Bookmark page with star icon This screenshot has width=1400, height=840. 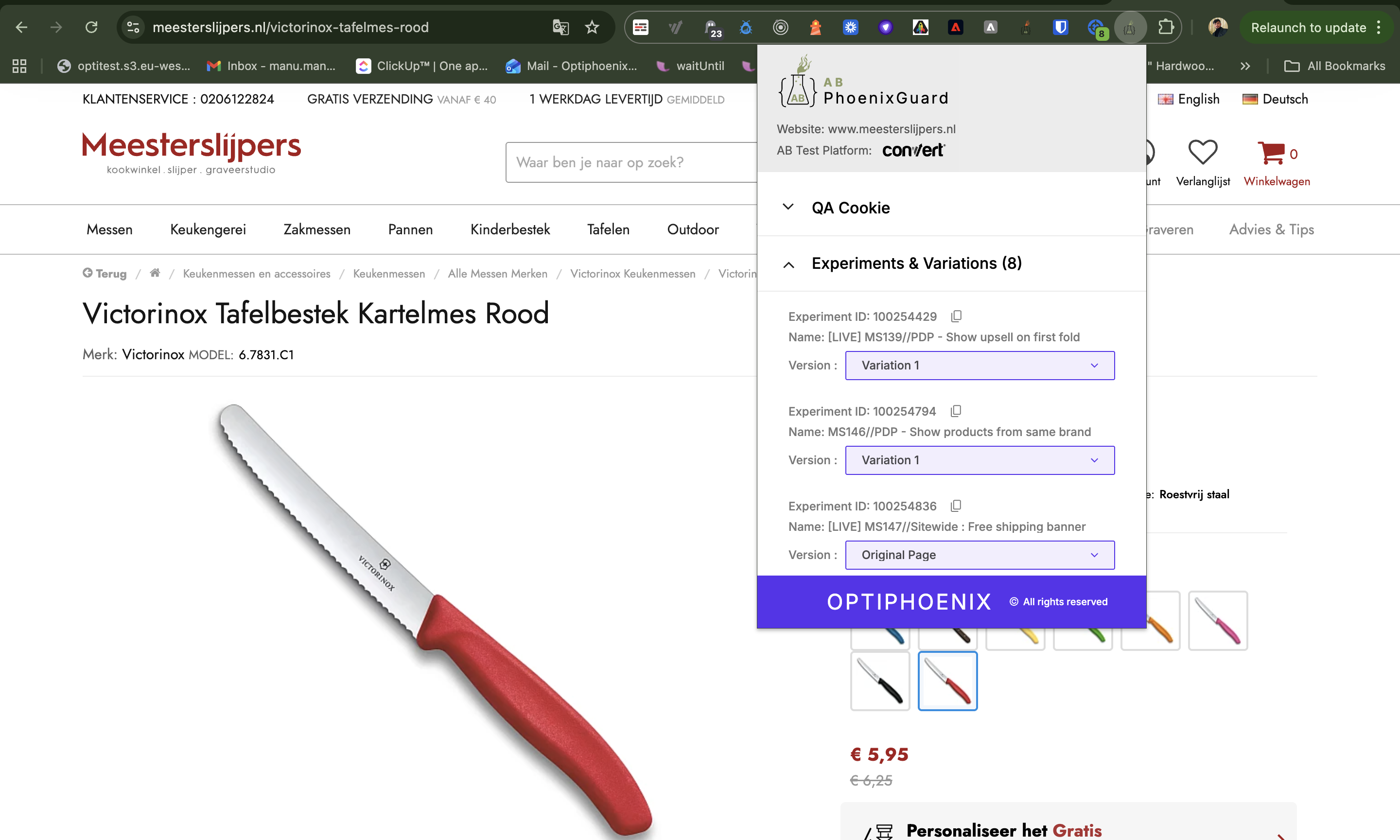point(592,27)
